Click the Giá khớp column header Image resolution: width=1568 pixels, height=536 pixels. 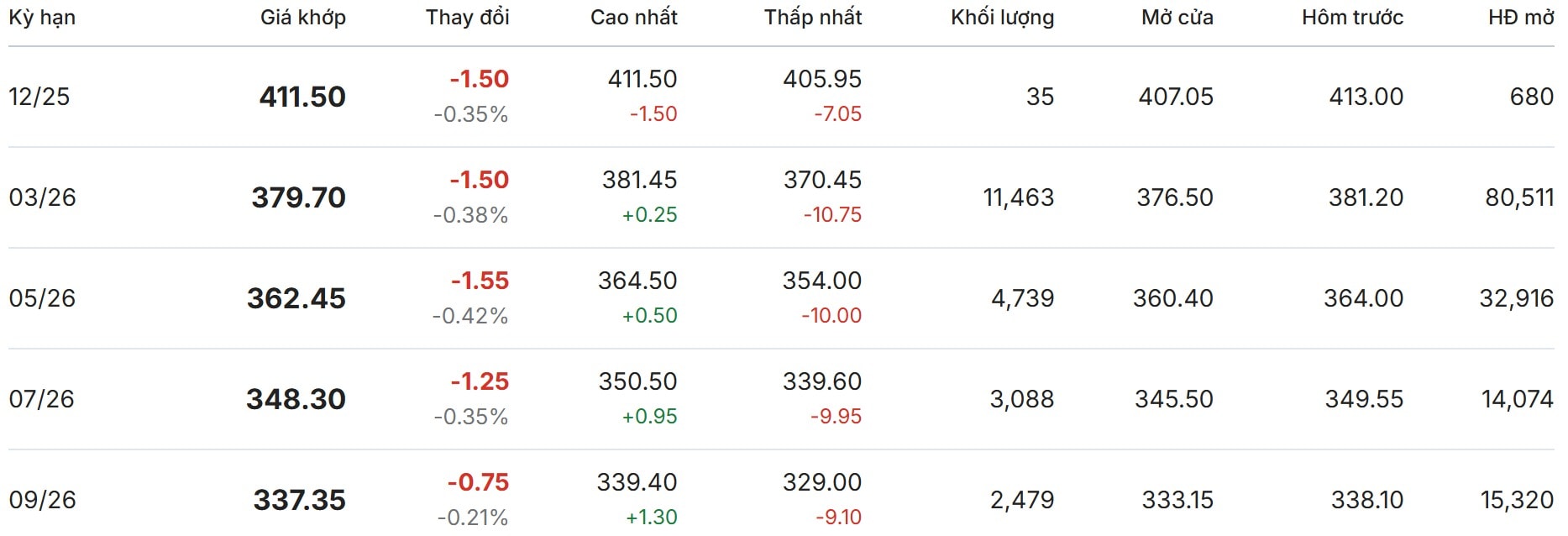point(302,18)
